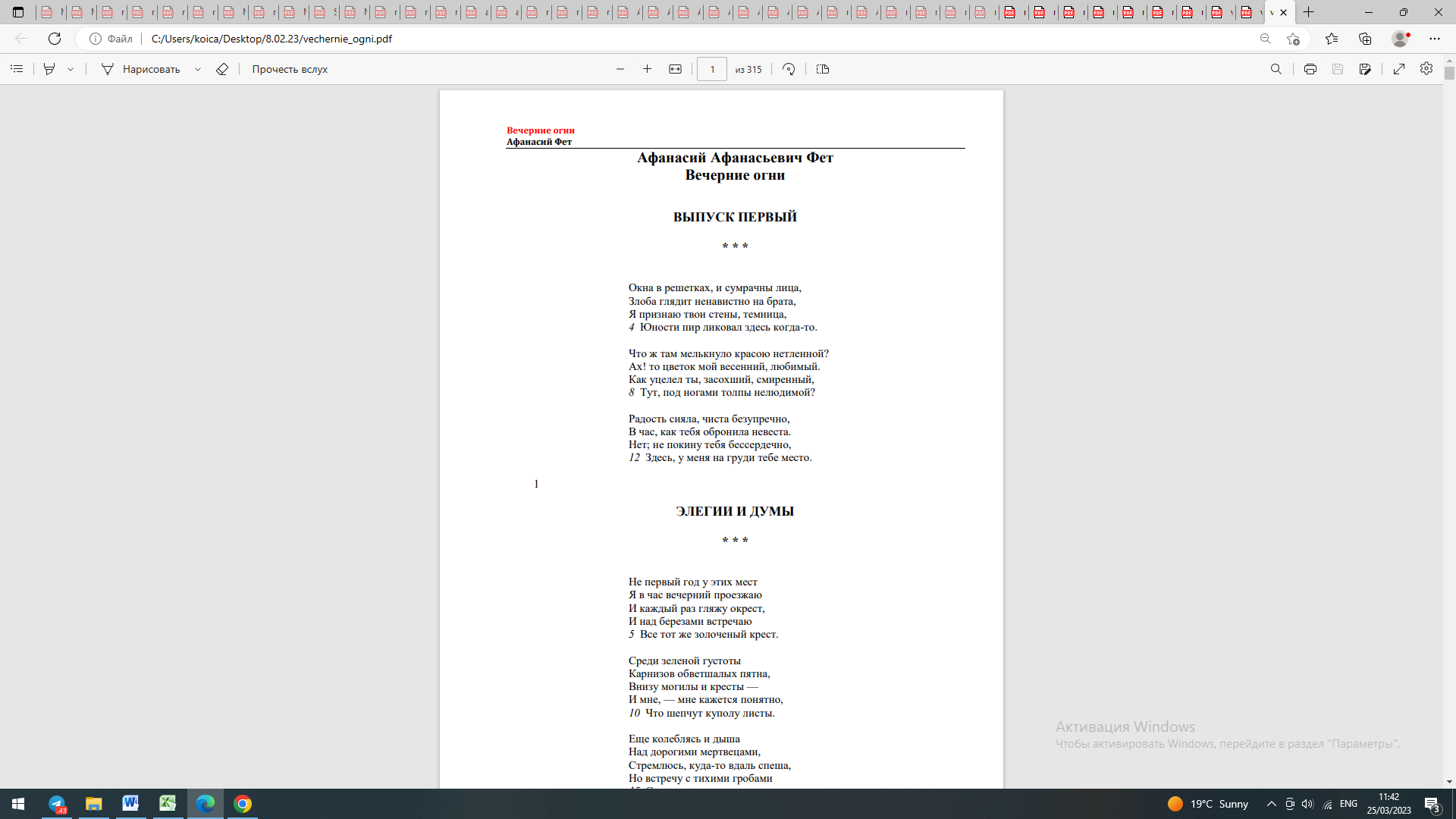Zoom in with the plus button
This screenshot has height=819, width=1456.
(x=647, y=69)
